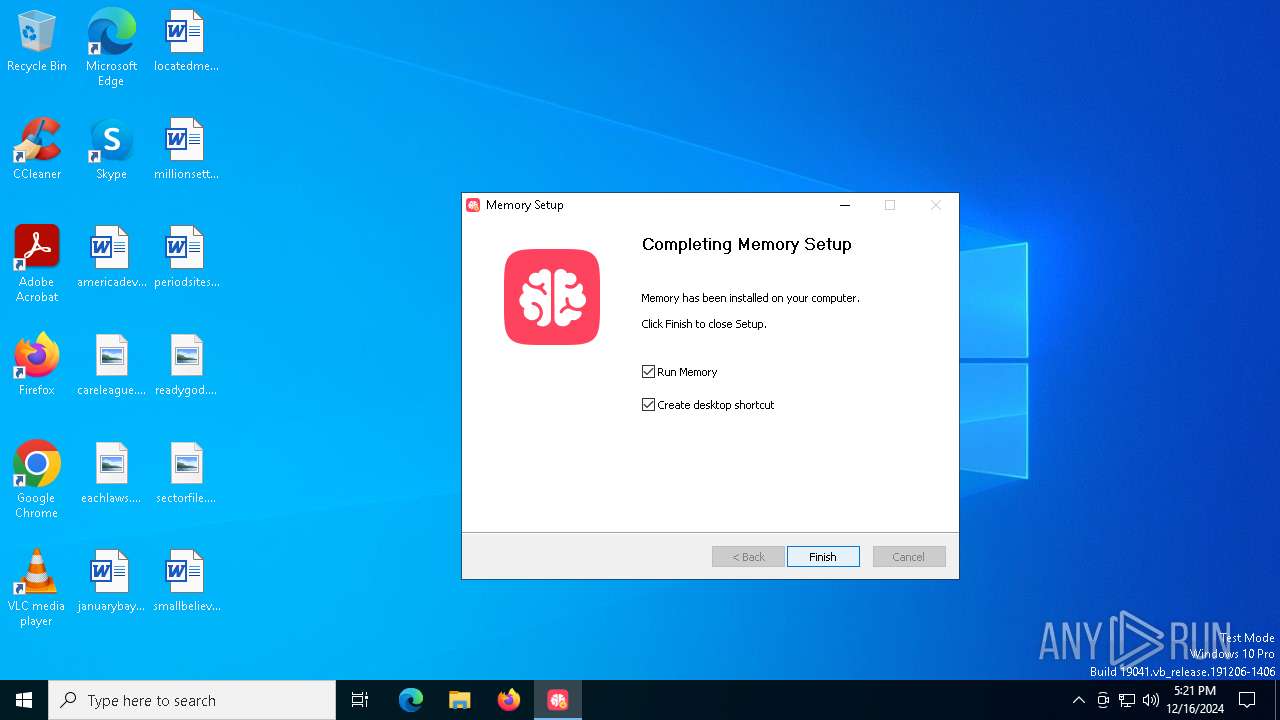Select the januarybay Word document icon
The width and height of the screenshot is (1280, 720).
click(x=111, y=581)
